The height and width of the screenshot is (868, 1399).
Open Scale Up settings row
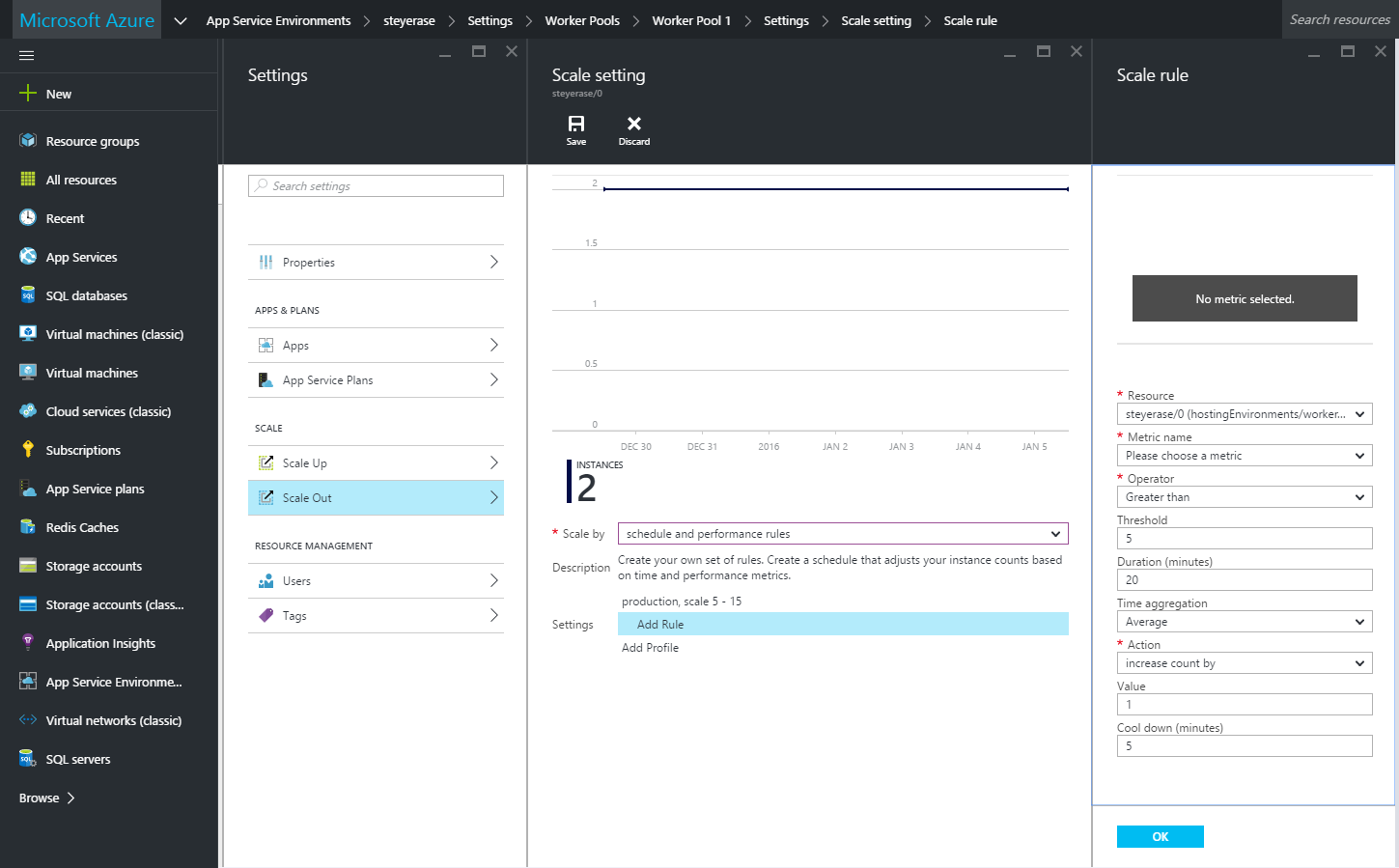point(376,462)
